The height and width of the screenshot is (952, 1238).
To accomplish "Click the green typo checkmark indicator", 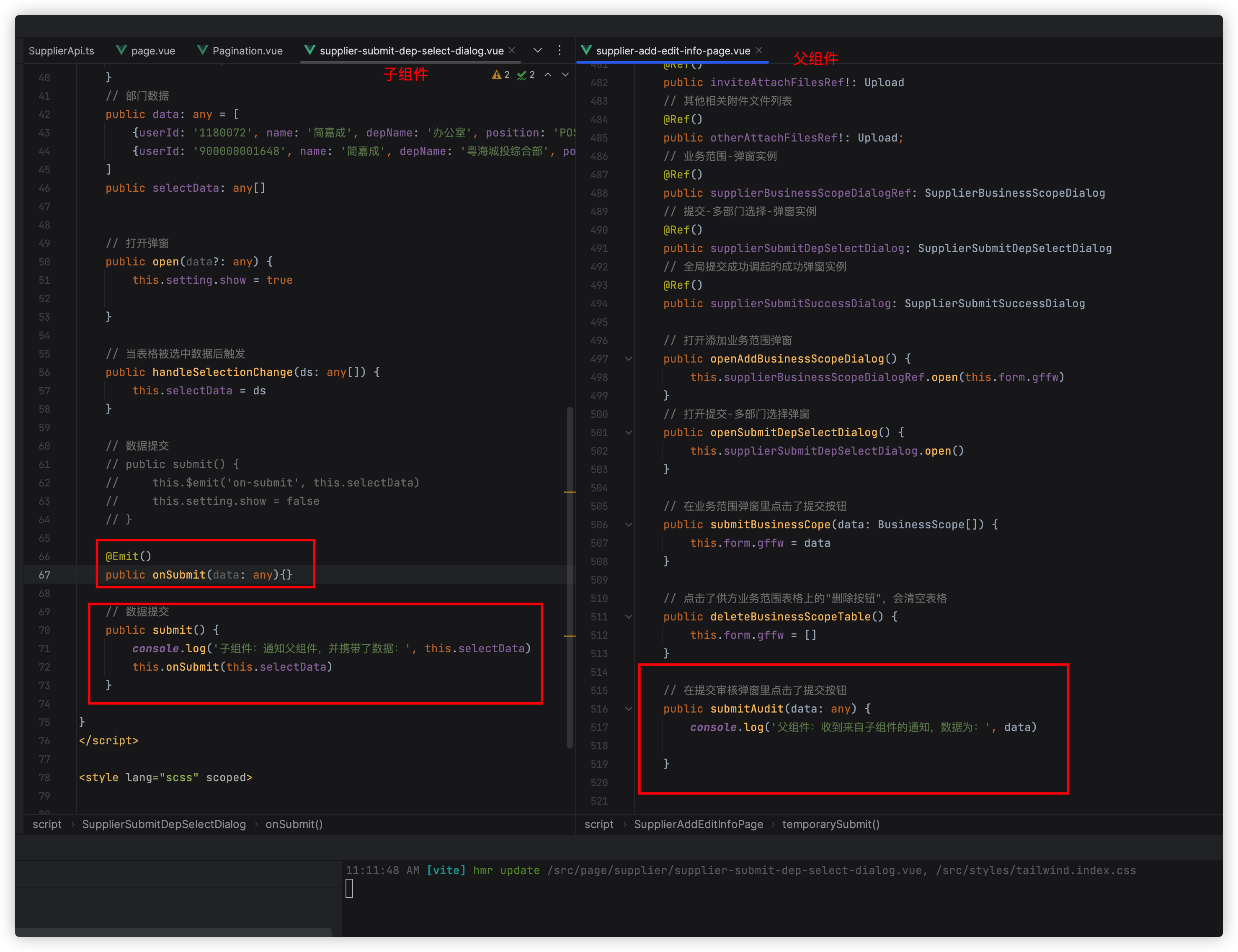I will tap(521, 75).
